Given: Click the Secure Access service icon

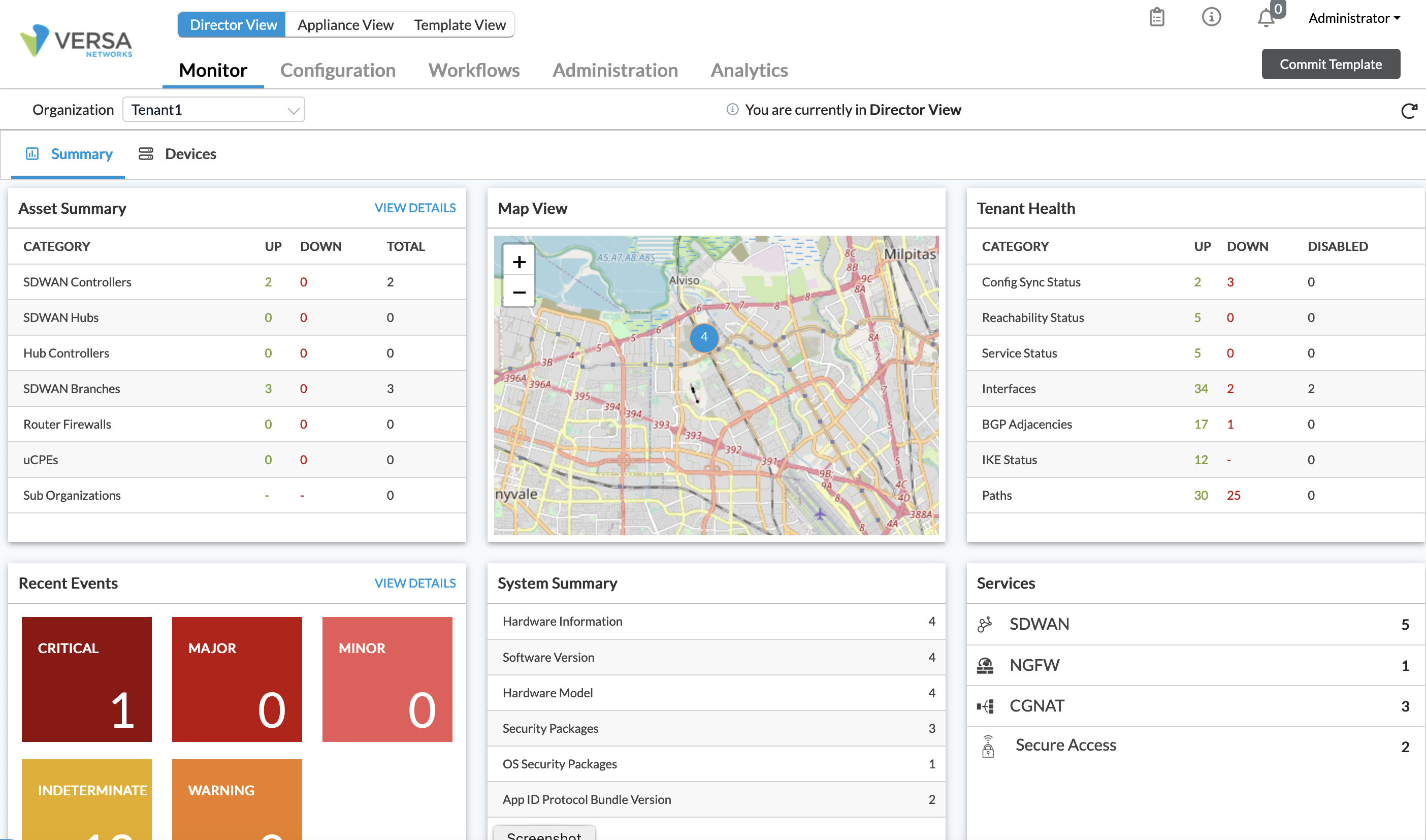Looking at the screenshot, I should [x=987, y=746].
